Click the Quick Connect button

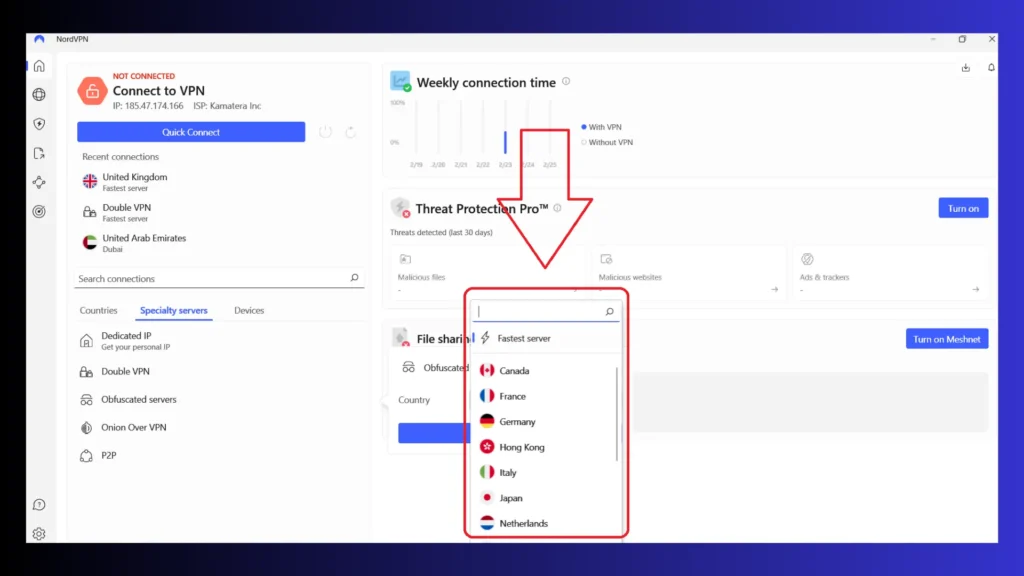191,132
